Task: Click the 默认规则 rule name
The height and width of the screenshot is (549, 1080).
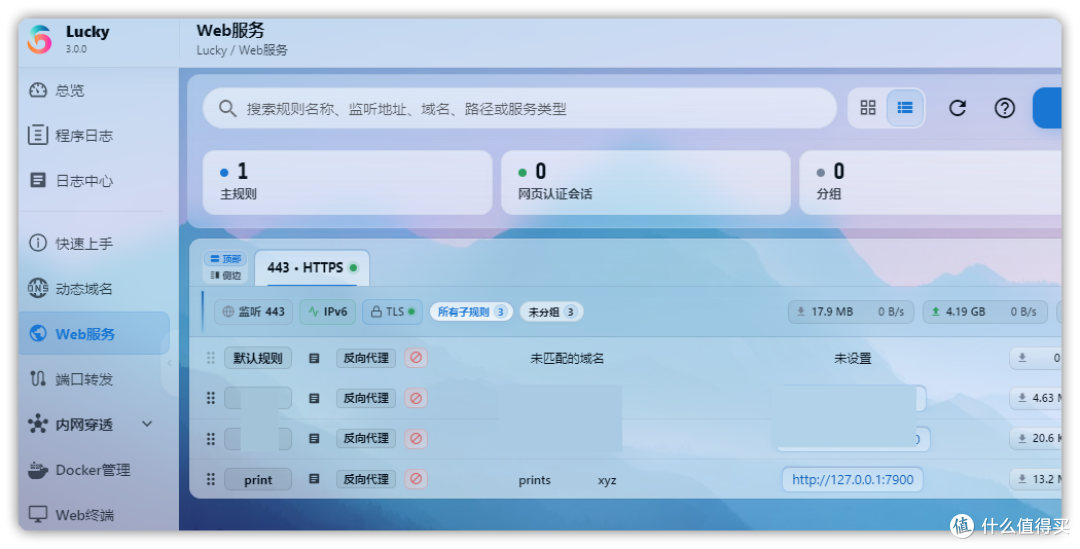Action: (x=258, y=358)
